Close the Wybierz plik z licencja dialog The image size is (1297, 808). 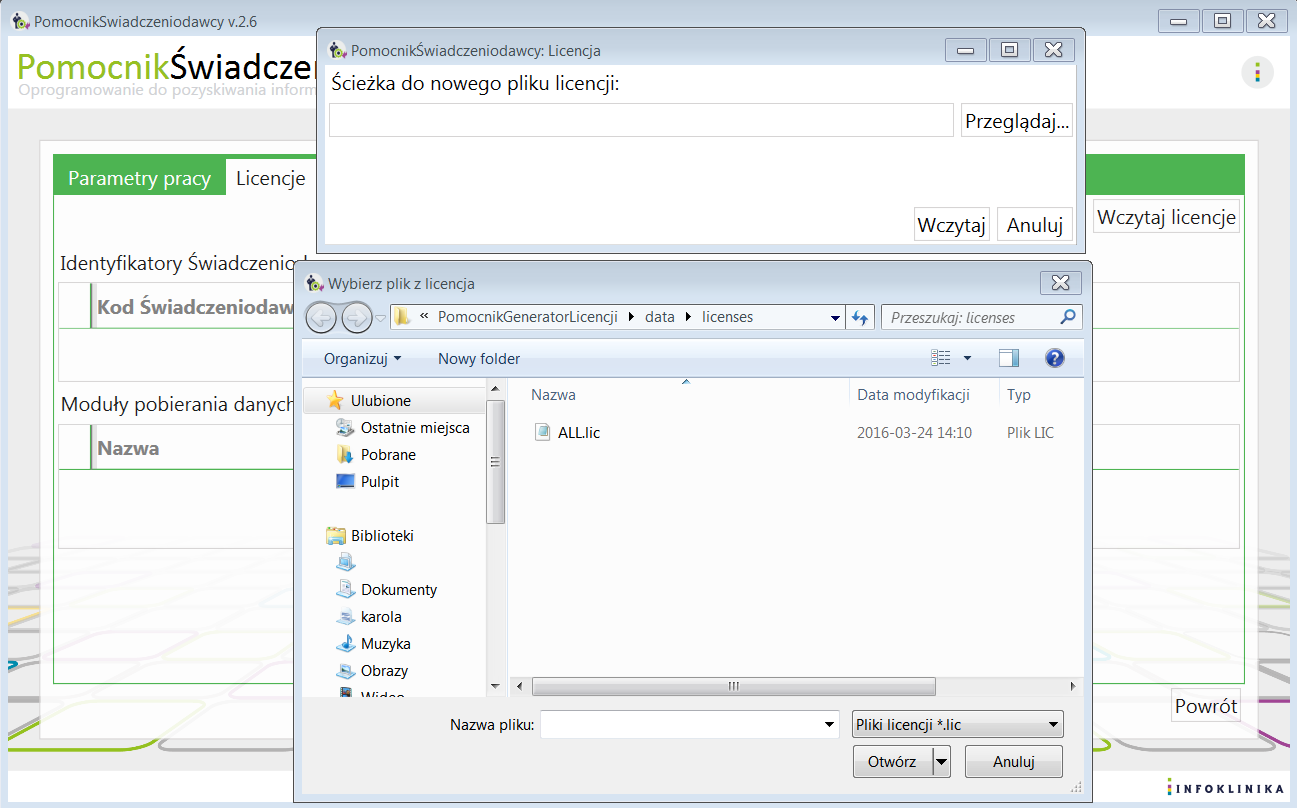coord(1060,283)
